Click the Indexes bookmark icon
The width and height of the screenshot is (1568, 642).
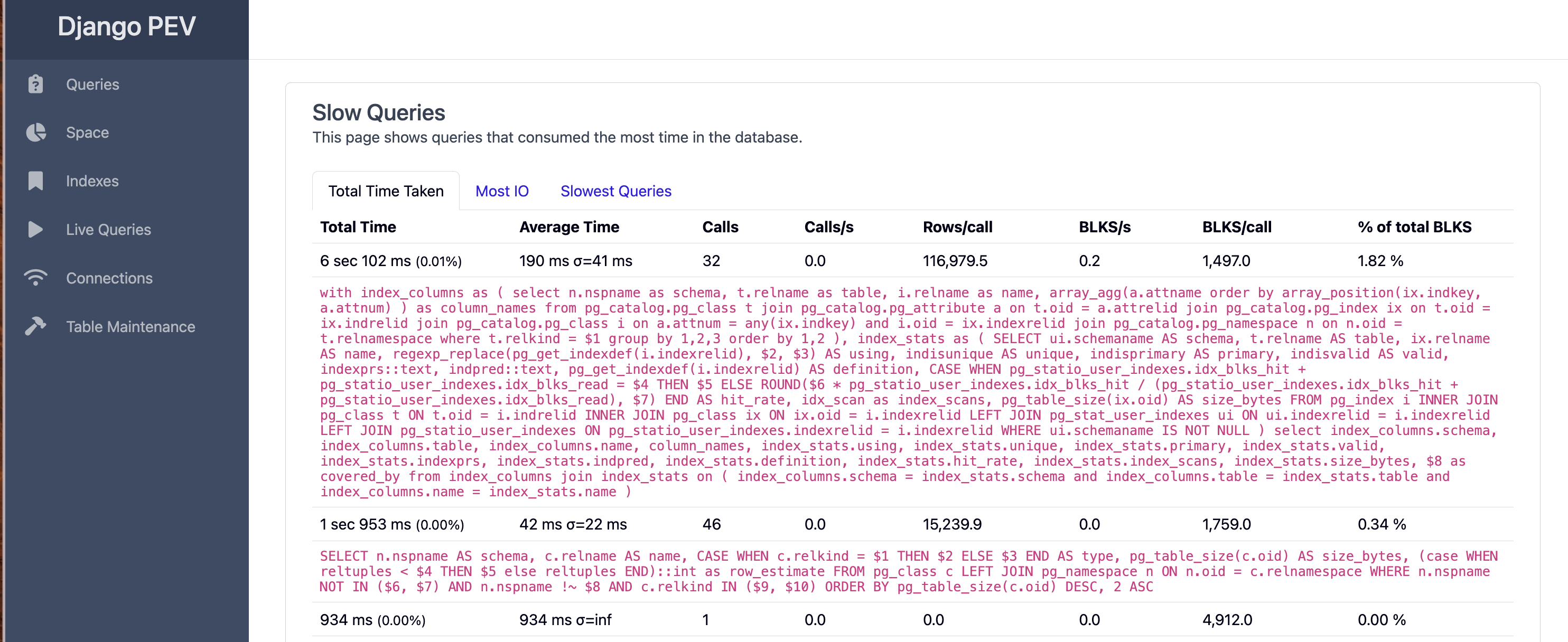[35, 181]
